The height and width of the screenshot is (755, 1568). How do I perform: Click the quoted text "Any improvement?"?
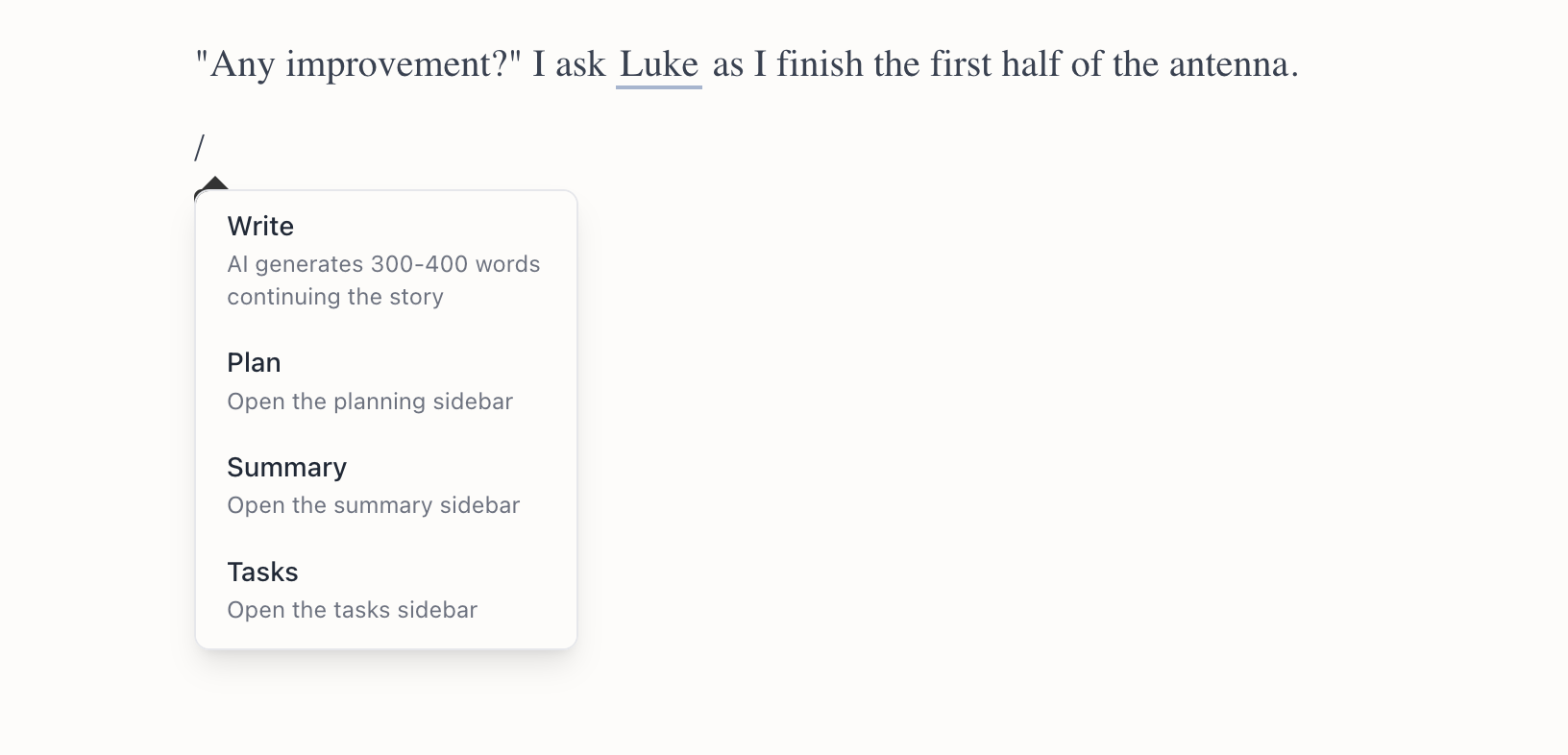pyautogui.click(x=357, y=64)
